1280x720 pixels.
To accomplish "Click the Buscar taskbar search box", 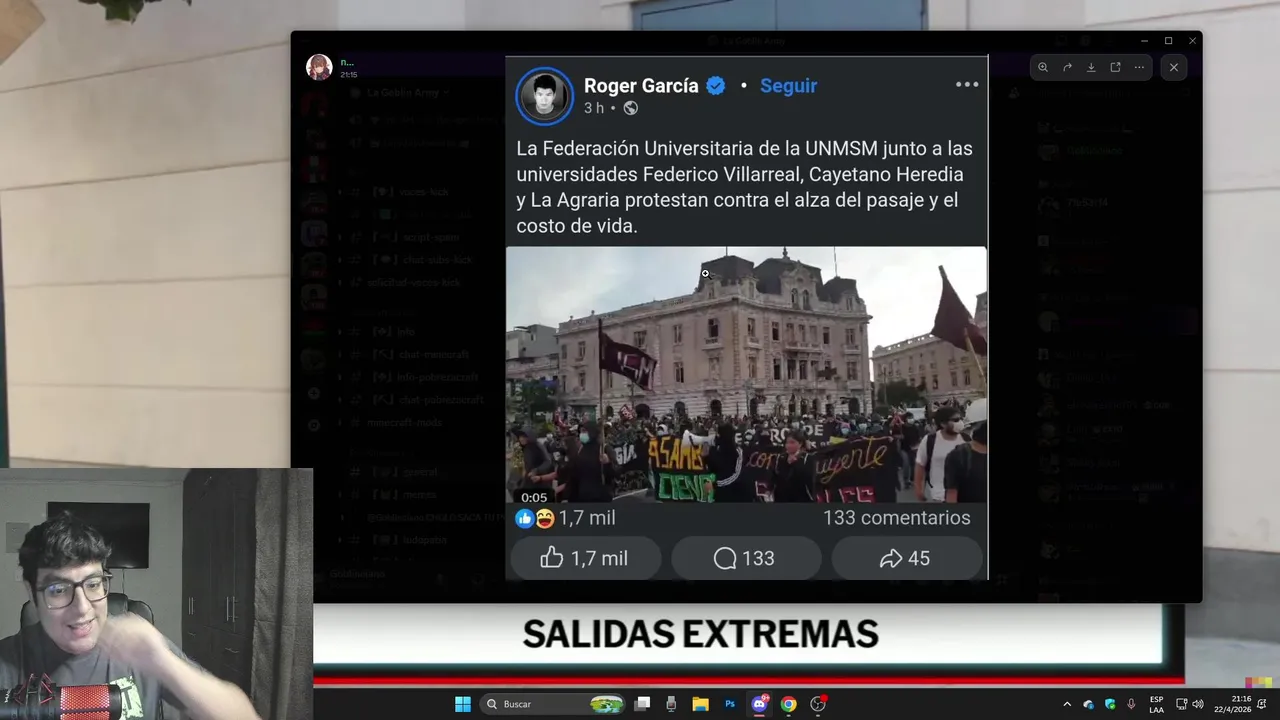I will pyautogui.click(x=552, y=704).
